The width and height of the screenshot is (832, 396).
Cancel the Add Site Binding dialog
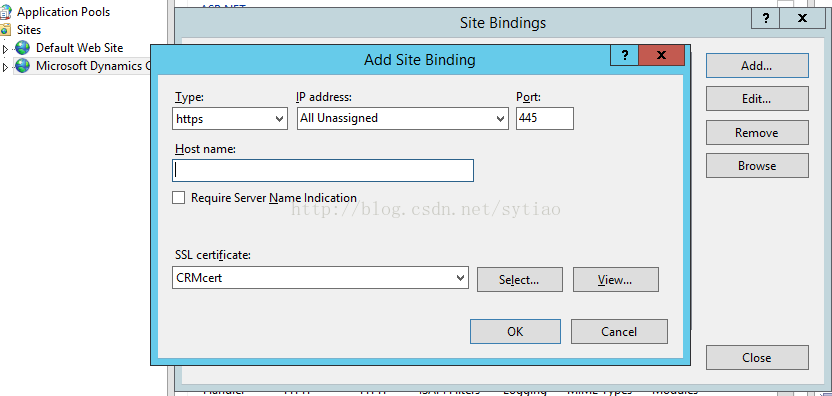[x=619, y=331]
